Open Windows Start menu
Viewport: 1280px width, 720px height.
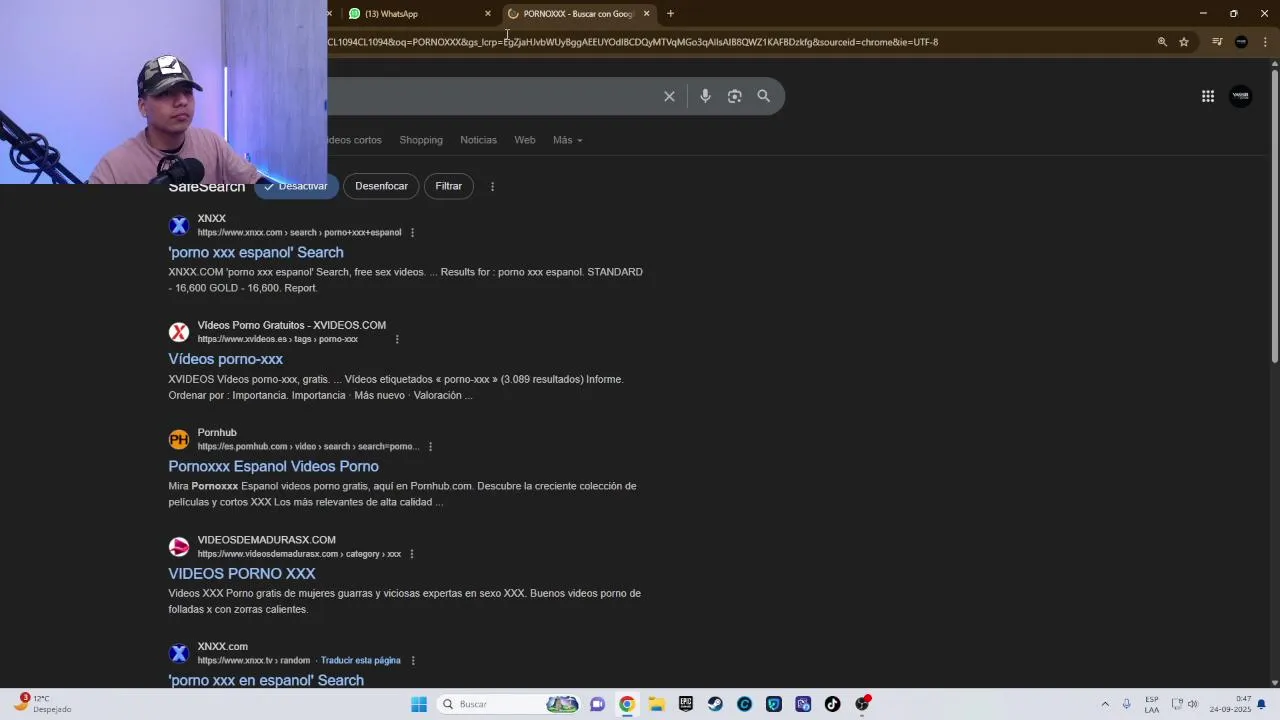[419, 704]
